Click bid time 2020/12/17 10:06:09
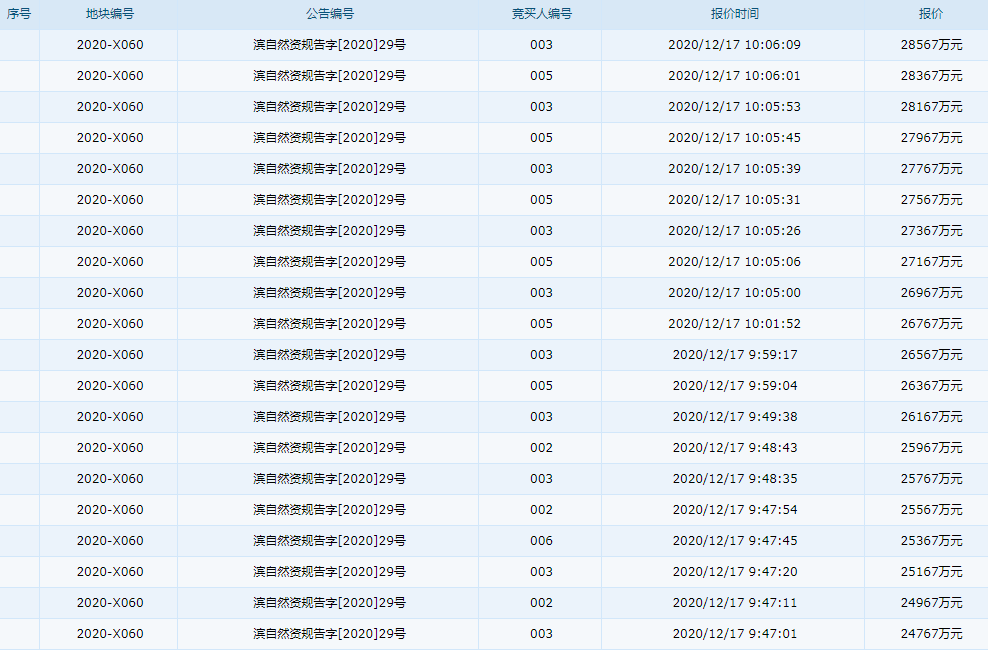The height and width of the screenshot is (650, 988). (x=734, y=45)
